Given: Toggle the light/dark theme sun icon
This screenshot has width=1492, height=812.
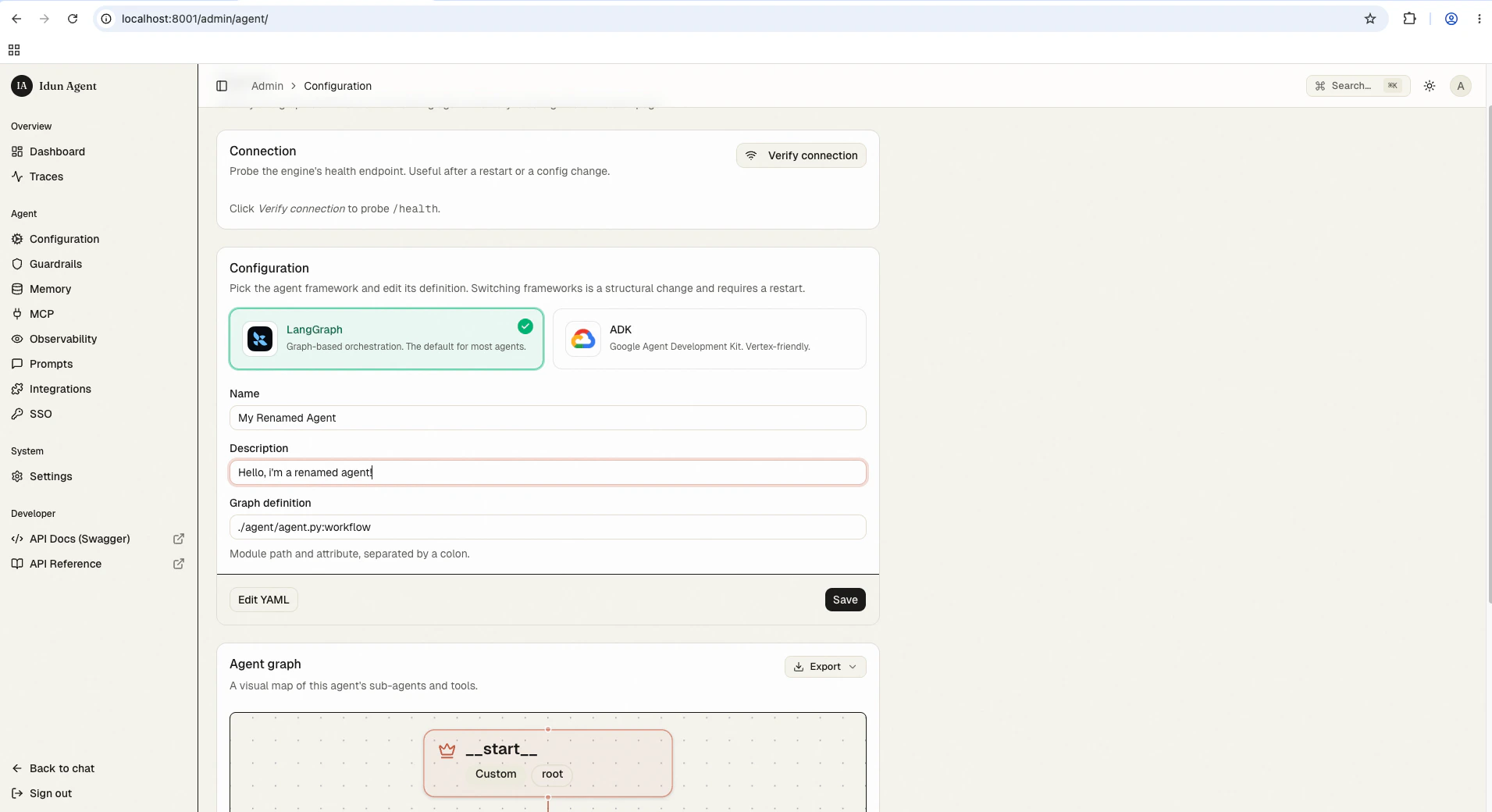Looking at the screenshot, I should coord(1430,86).
